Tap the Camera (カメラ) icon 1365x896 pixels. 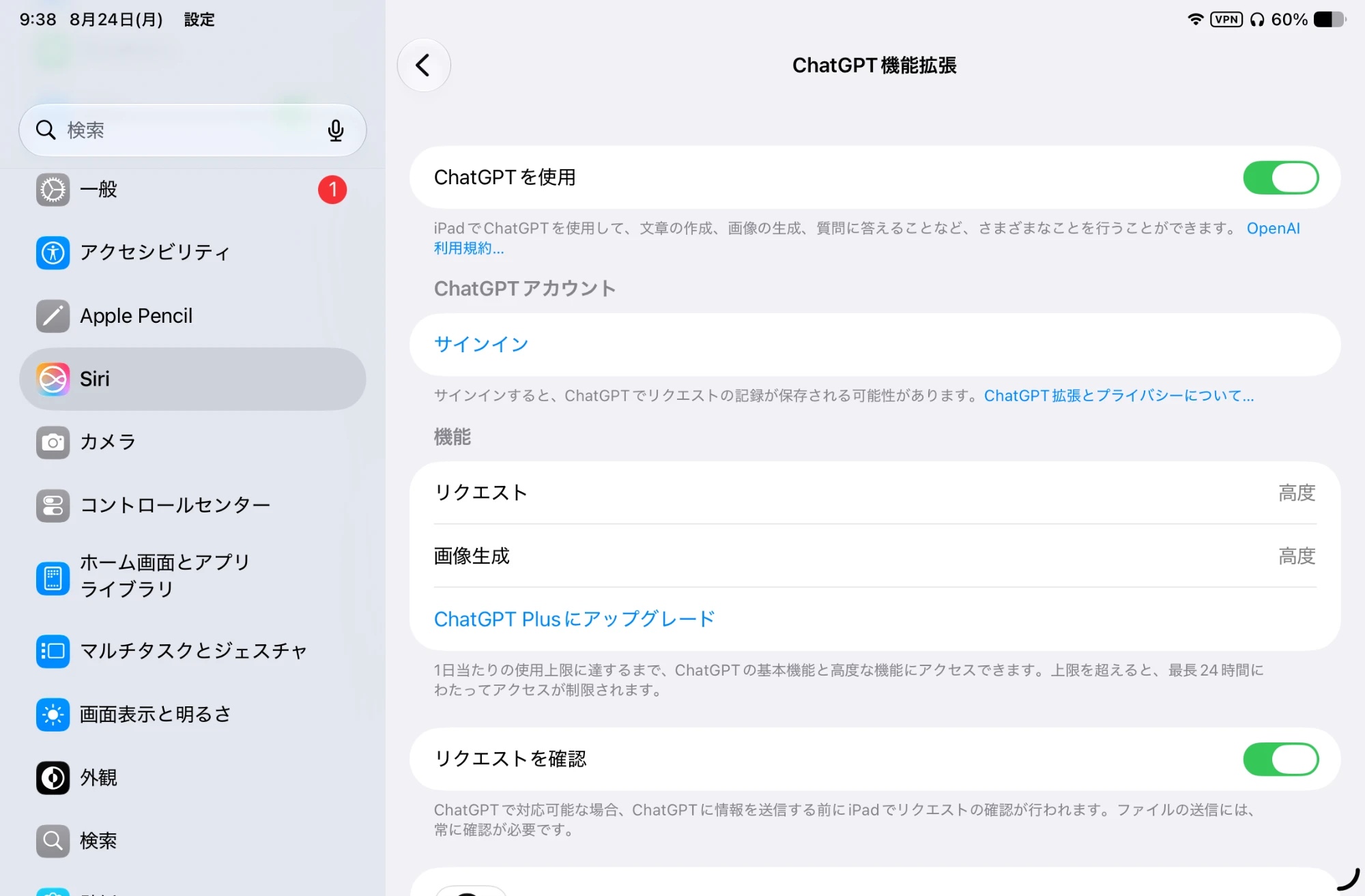tap(53, 442)
